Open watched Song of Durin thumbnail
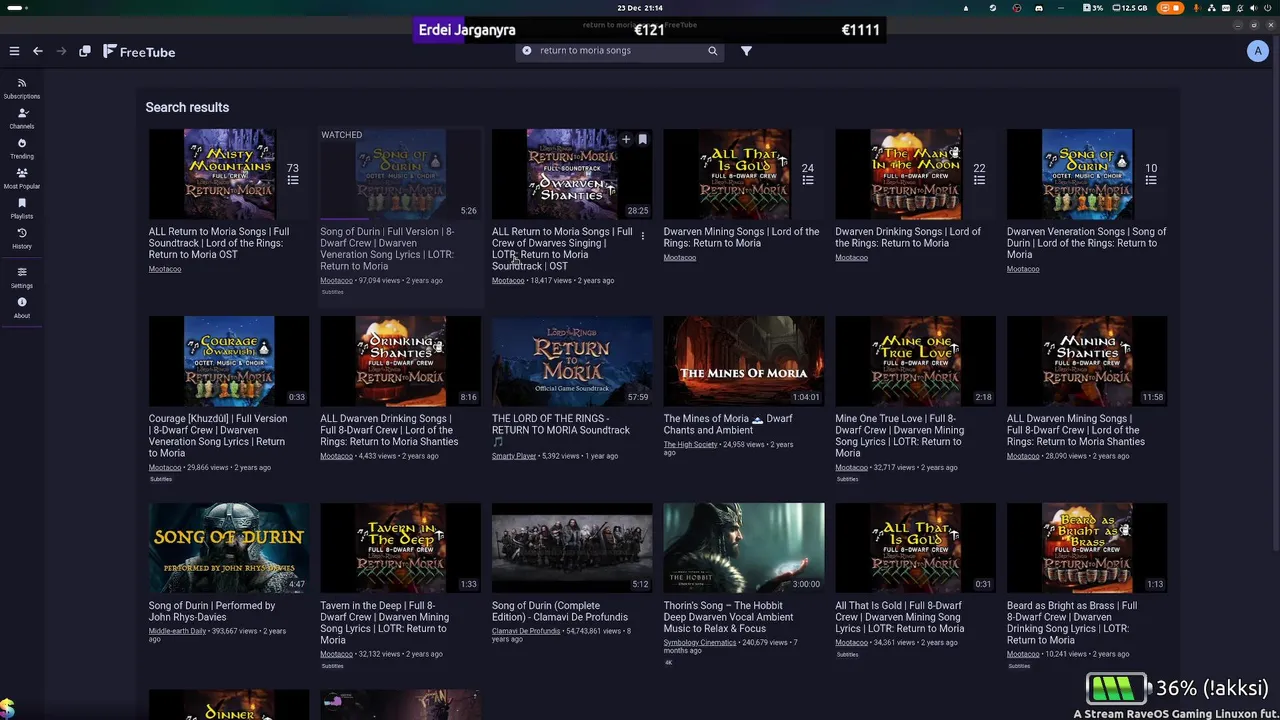The width and height of the screenshot is (1280, 720). [x=400, y=174]
